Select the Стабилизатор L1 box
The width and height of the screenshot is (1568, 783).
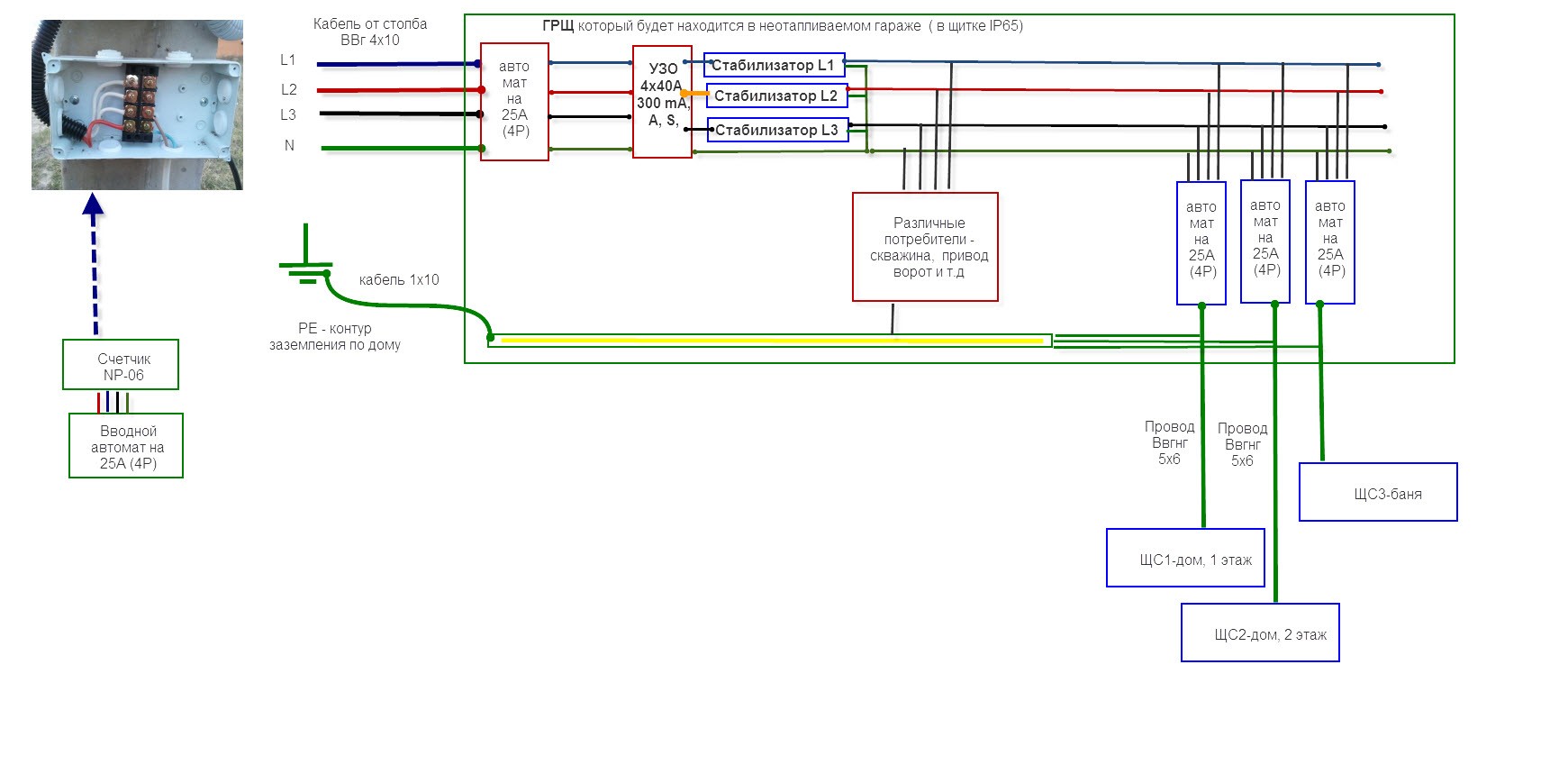pos(775,65)
